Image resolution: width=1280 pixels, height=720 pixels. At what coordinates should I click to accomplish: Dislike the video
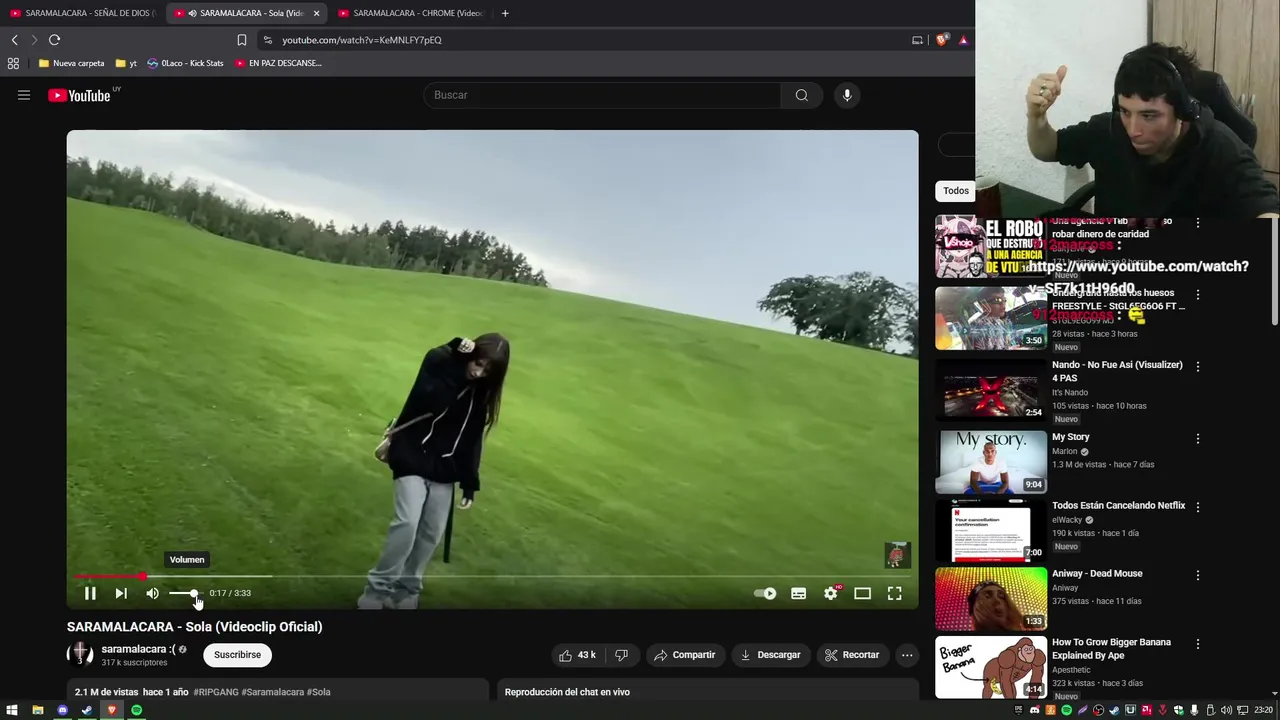(621, 655)
